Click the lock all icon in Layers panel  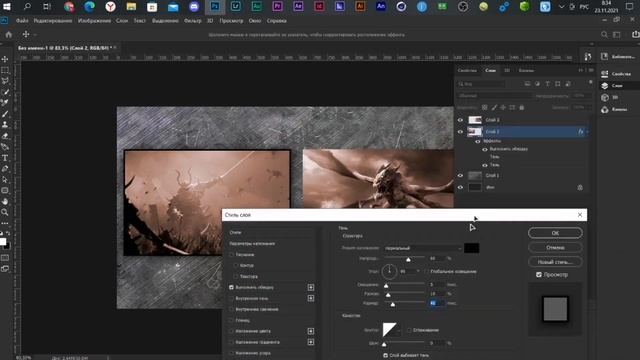point(522,107)
